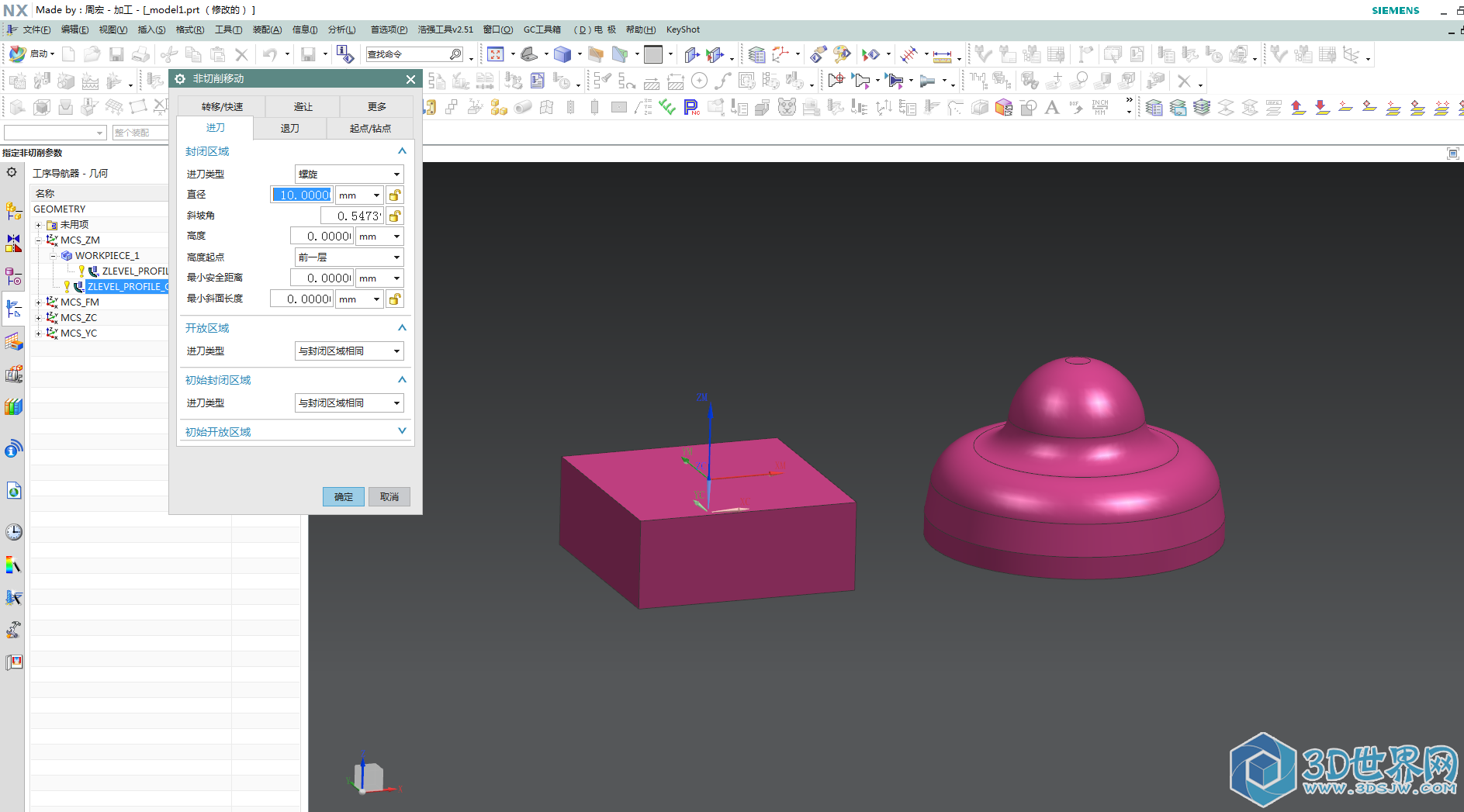
Task: Open the 最小安全距离 unit dropdown
Action: click(x=380, y=278)
